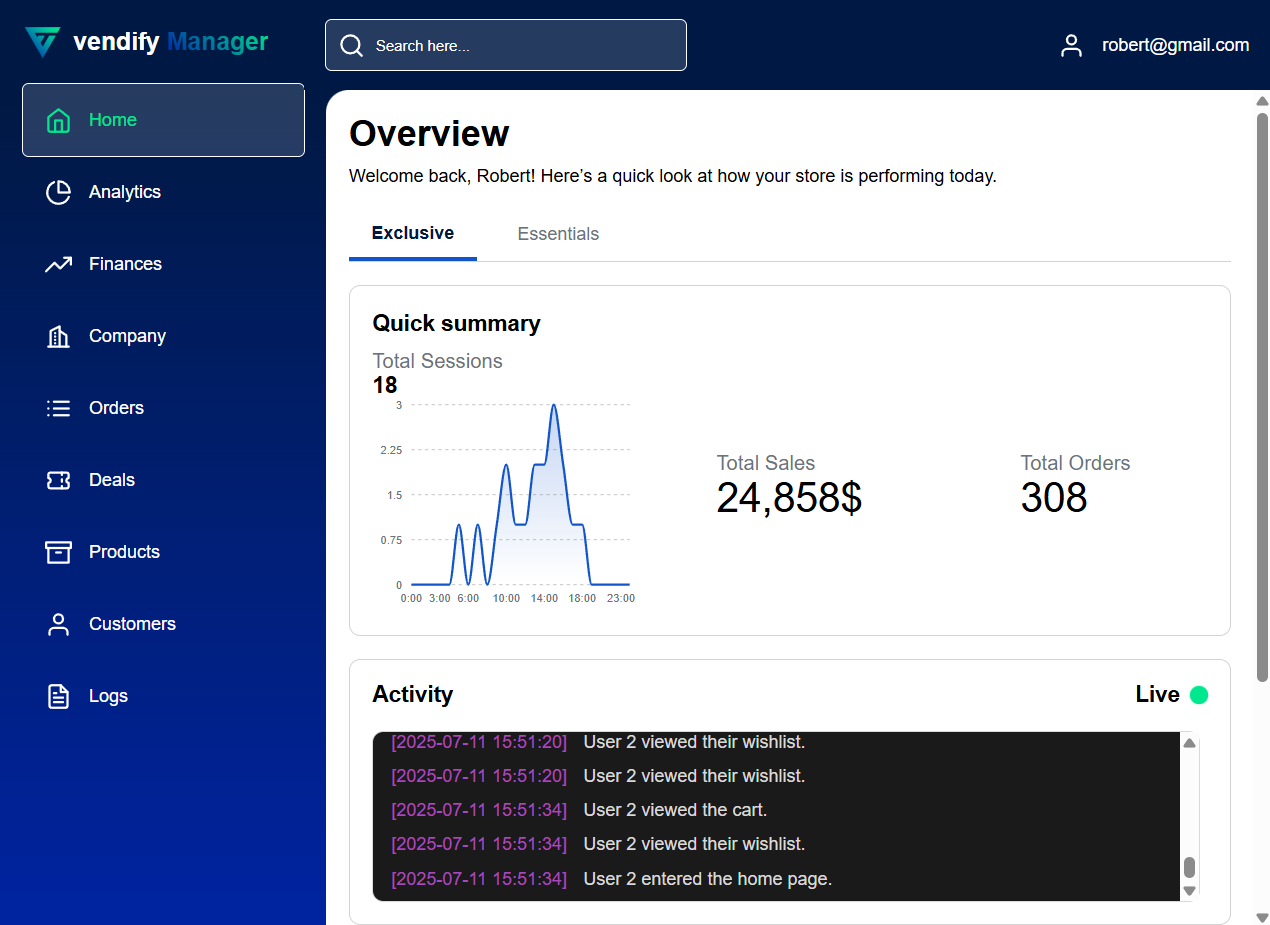Click the Home house icon
This screenshot has height=925, width=1270.
59,120
